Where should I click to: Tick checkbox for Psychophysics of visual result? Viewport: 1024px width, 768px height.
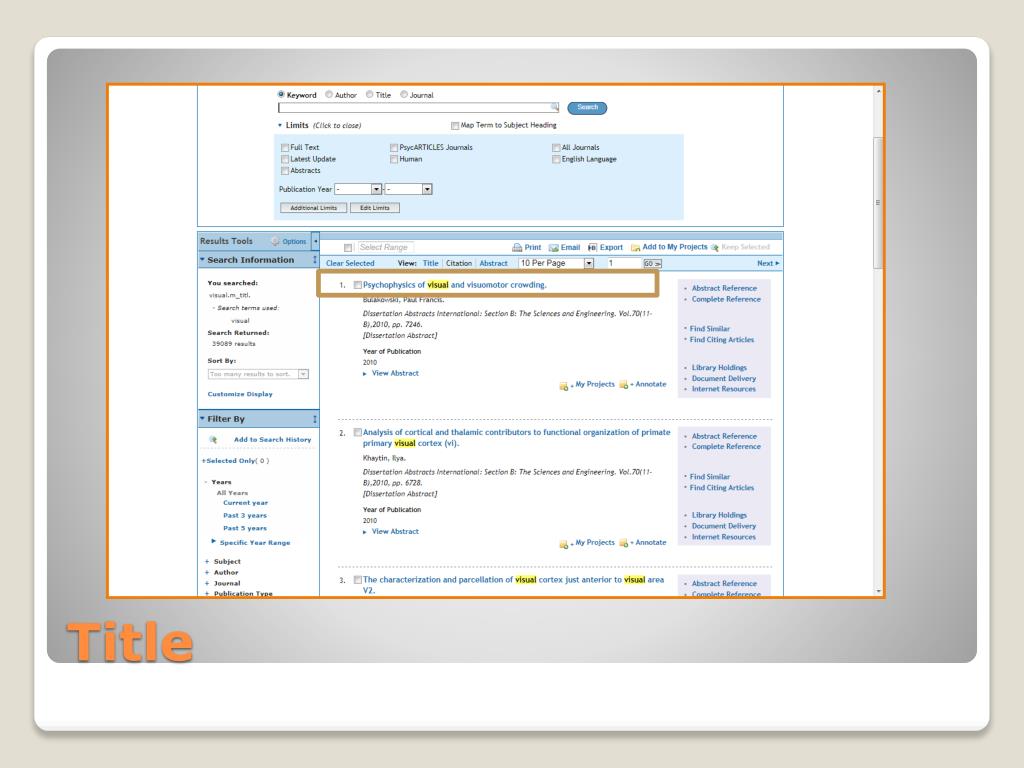(357, 285)
